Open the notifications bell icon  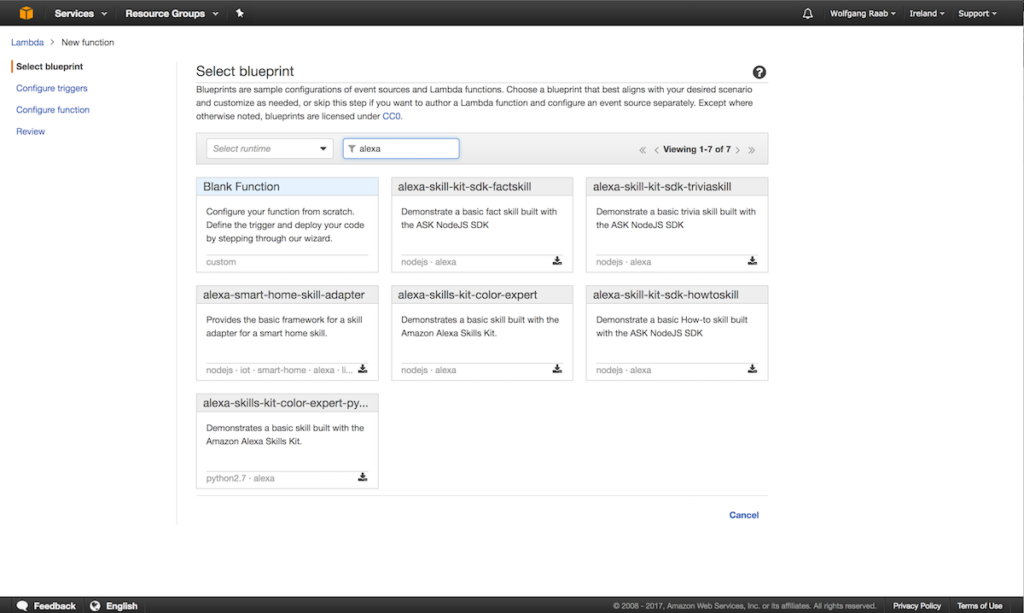click(806, 13)
